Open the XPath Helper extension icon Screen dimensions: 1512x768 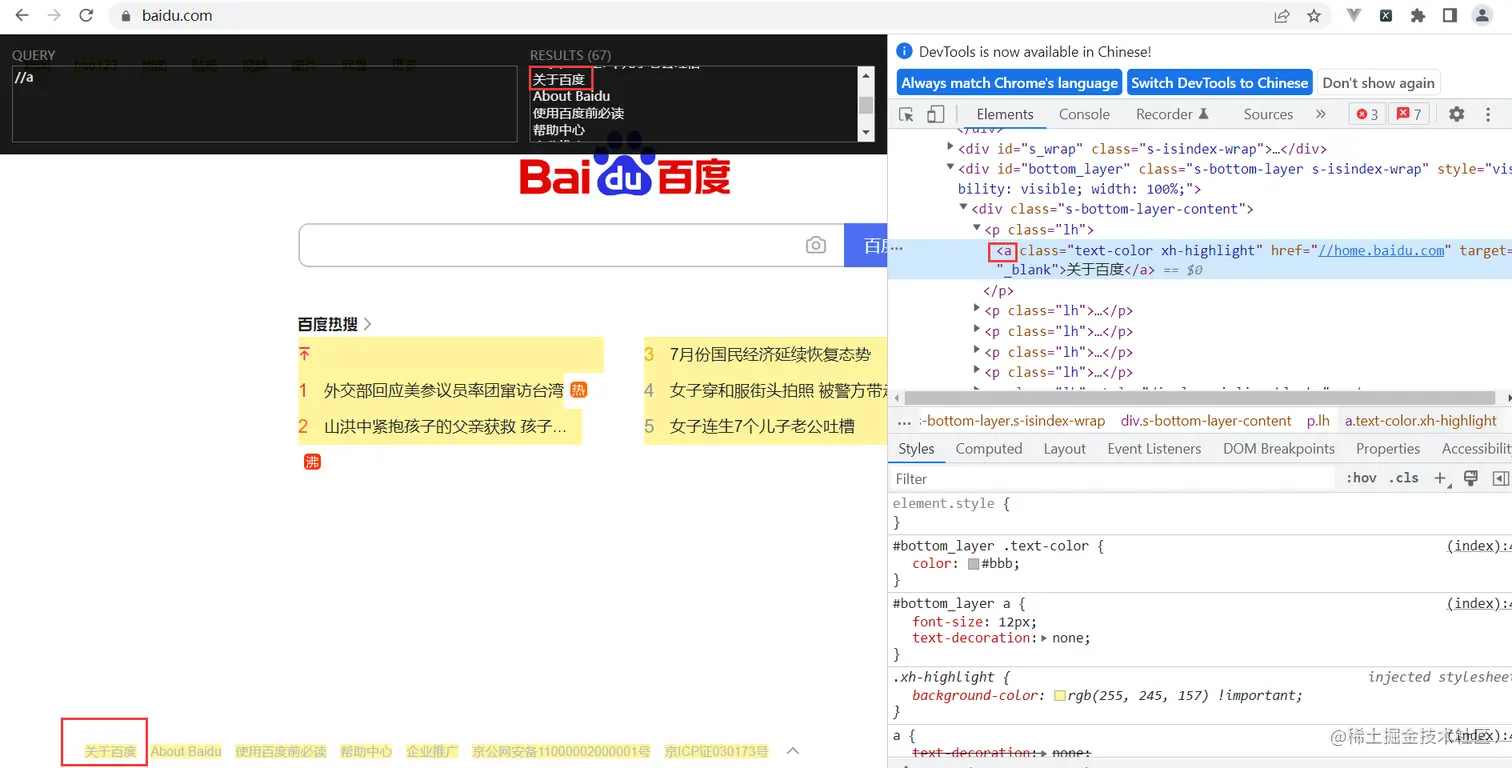(x=1386, y=16)
